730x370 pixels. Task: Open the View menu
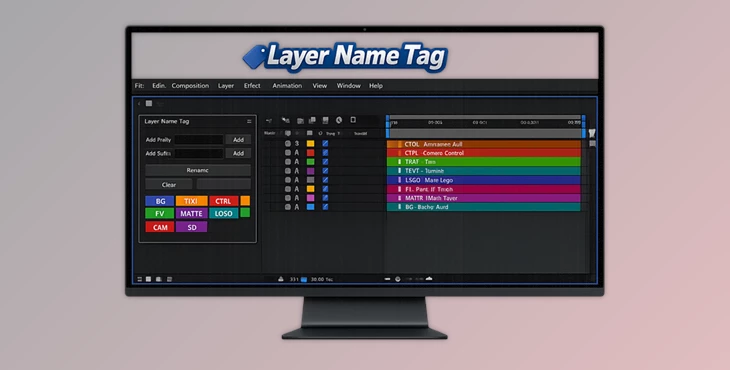tap(319, 86)
